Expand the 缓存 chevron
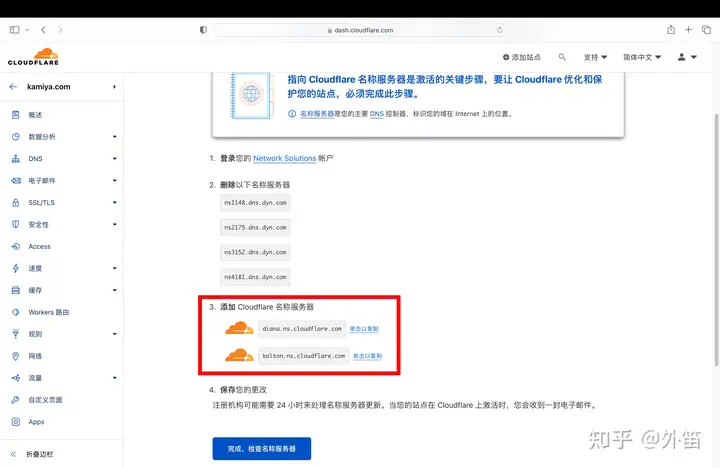Screen dimensions: 720x468 click(x=114, y=290)
